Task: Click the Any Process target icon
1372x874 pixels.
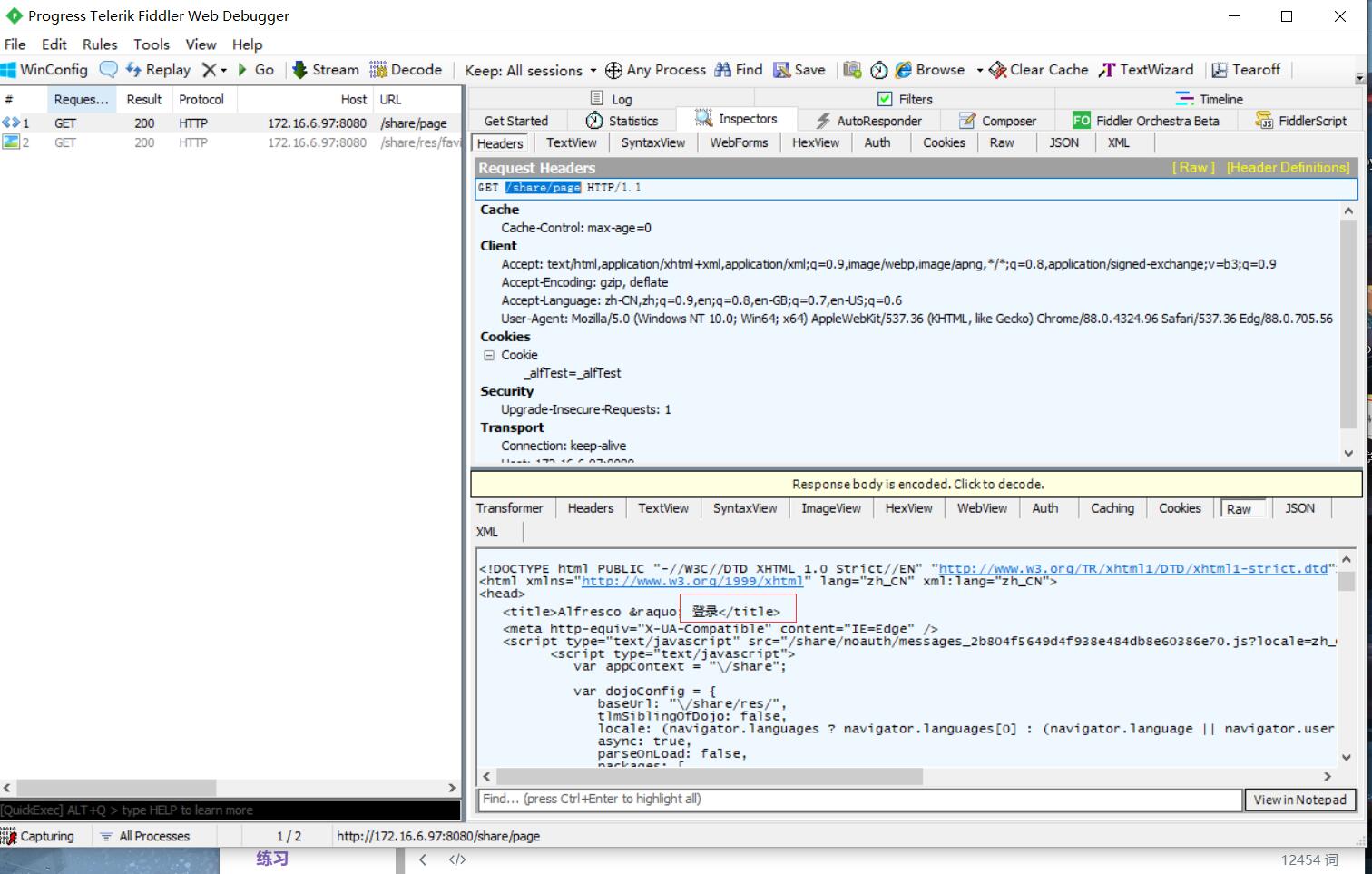Action: click(x=613, y=70)
